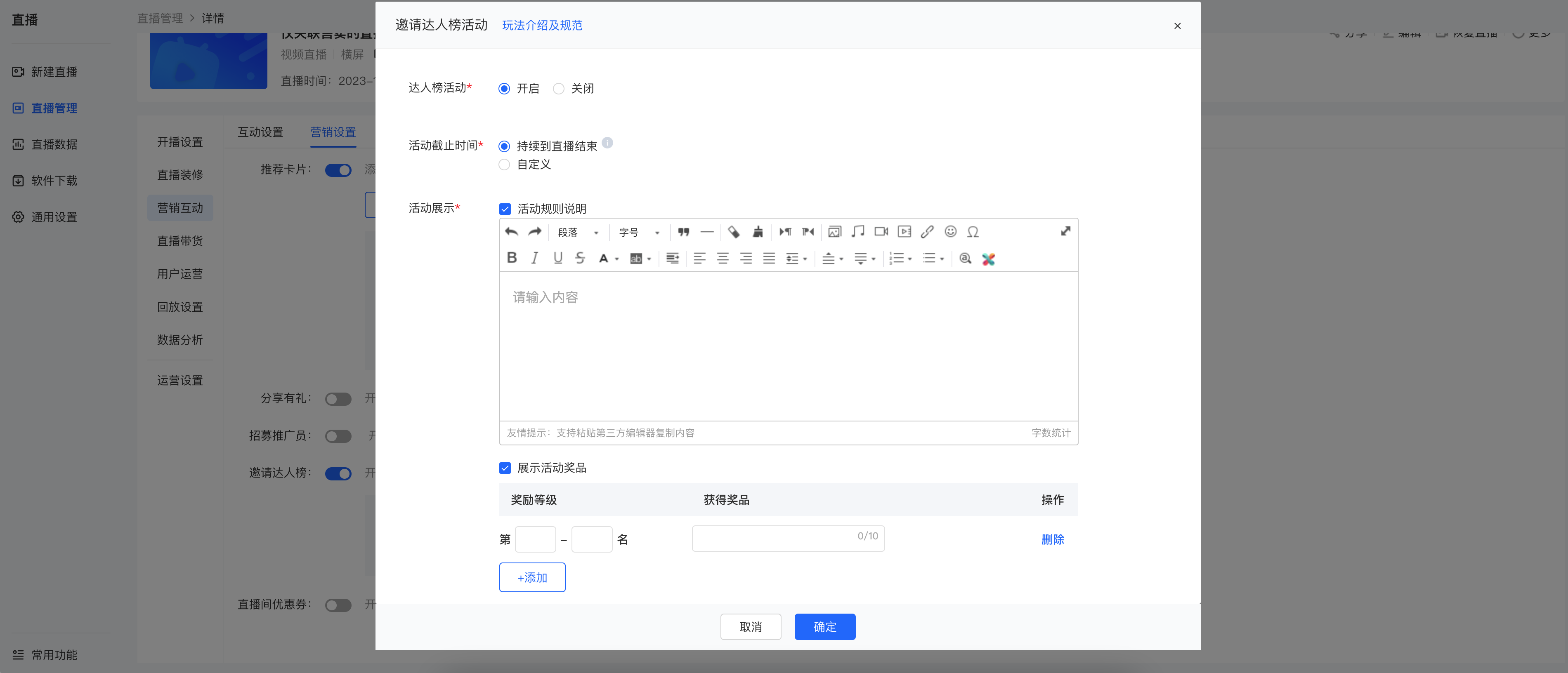Switch to the 营销设置 tab

pyautogui.click(x=333, y=132)
